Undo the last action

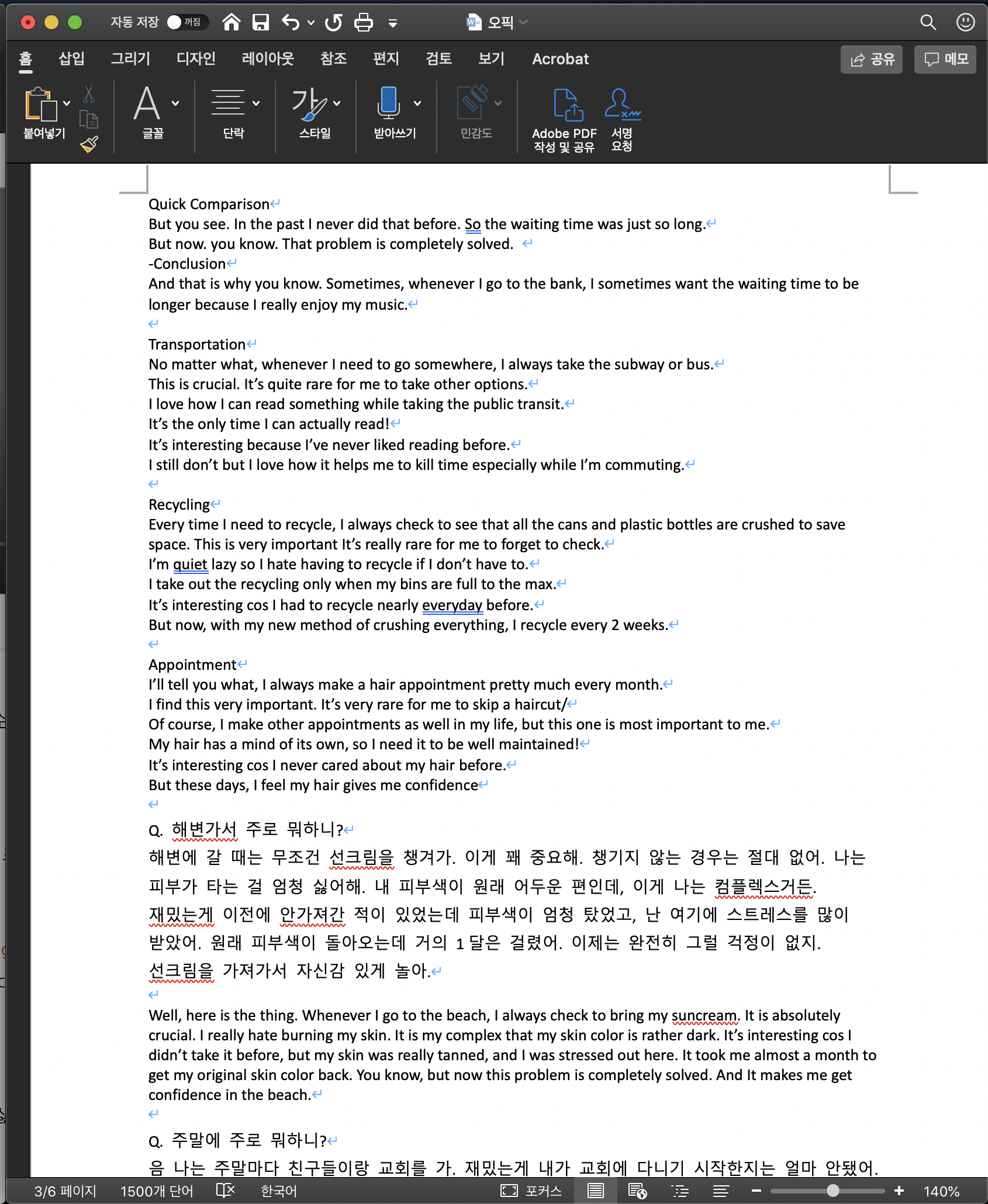coord(291,22)
